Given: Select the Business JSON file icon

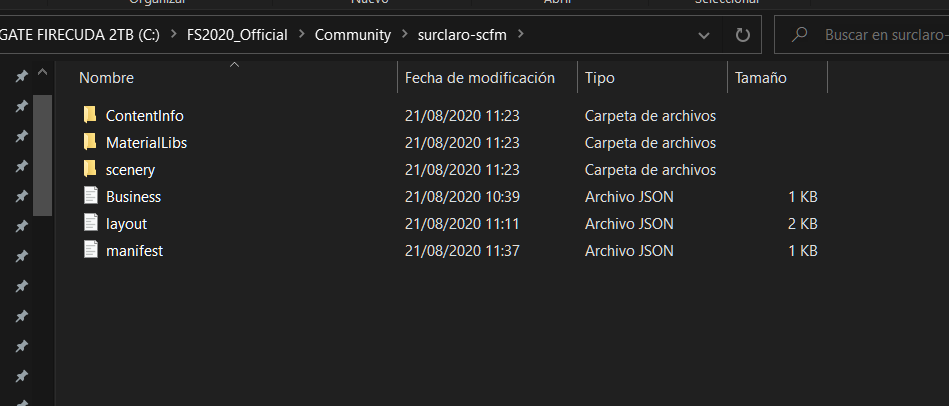Looking at the screenshot, I should [90, 196].
